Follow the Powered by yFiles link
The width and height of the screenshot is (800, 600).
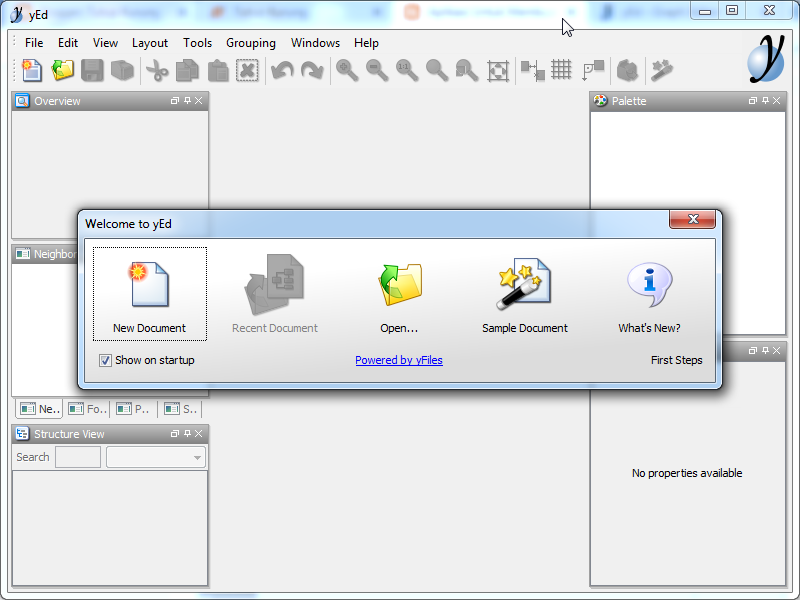(x=399, y=360)
